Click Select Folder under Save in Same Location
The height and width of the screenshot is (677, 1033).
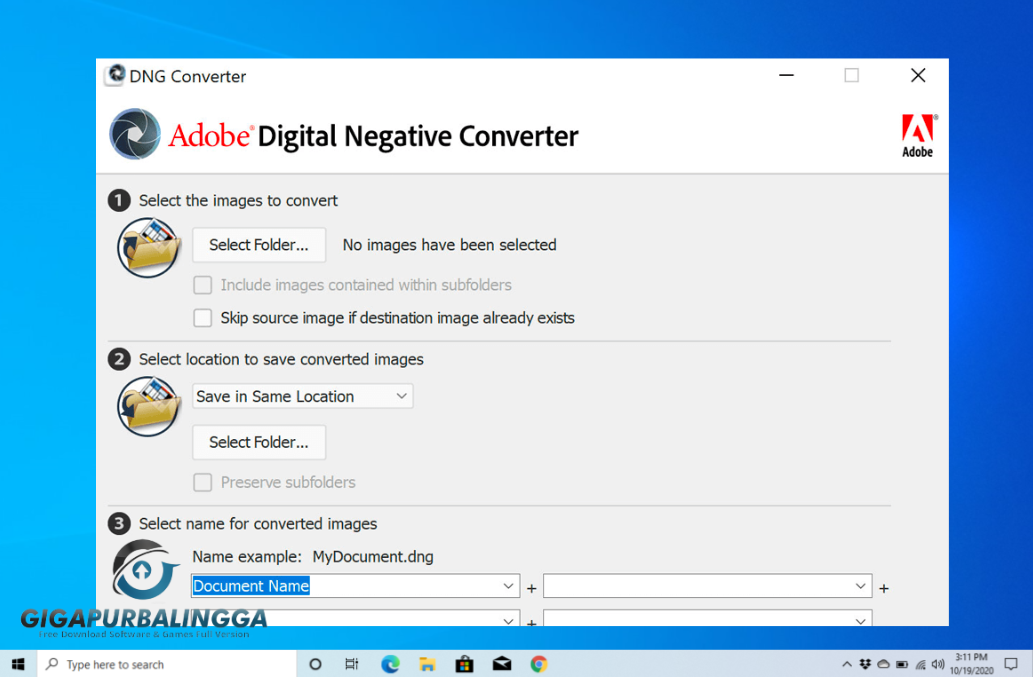pos(258,442)
